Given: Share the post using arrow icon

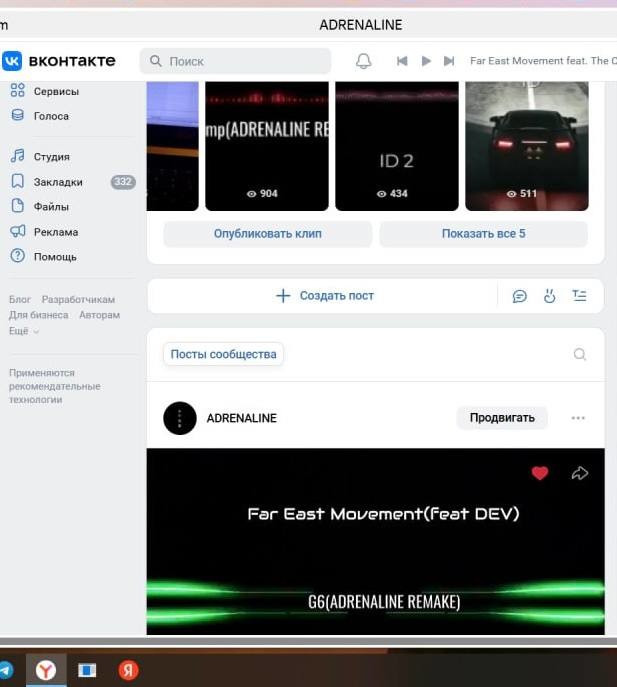Looking at the screenshot, I should click(x=580, y=473).
